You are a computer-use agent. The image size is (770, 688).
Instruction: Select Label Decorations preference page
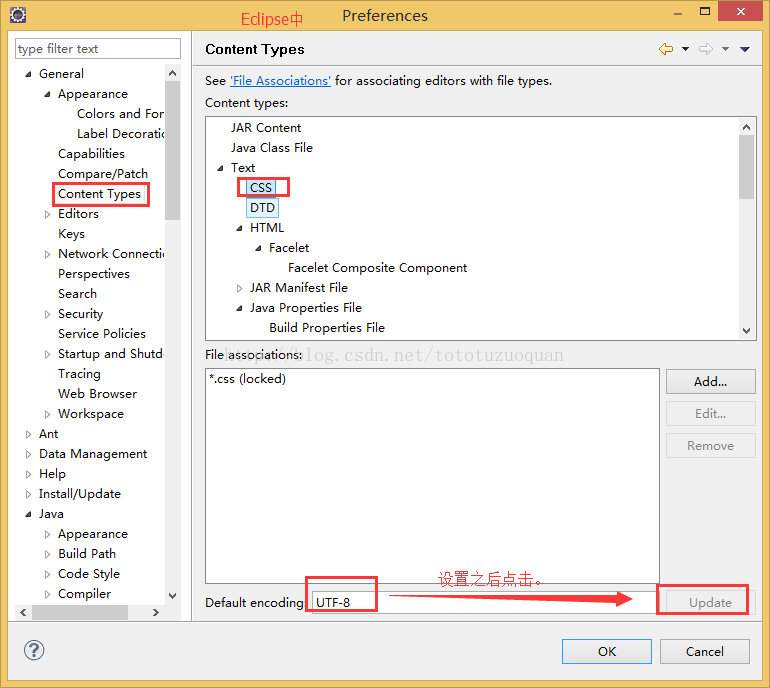tap(120, 134)
